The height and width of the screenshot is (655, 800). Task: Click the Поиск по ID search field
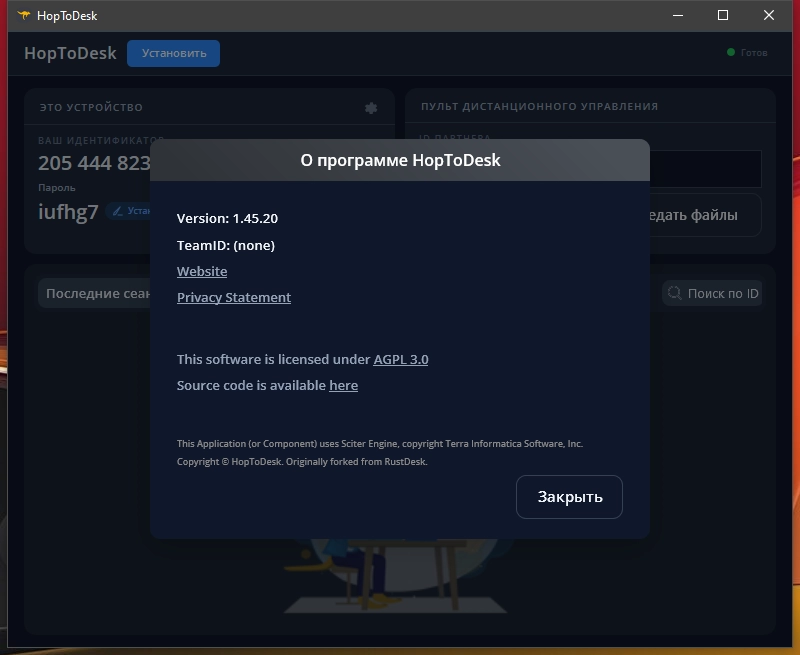(712, 293)
